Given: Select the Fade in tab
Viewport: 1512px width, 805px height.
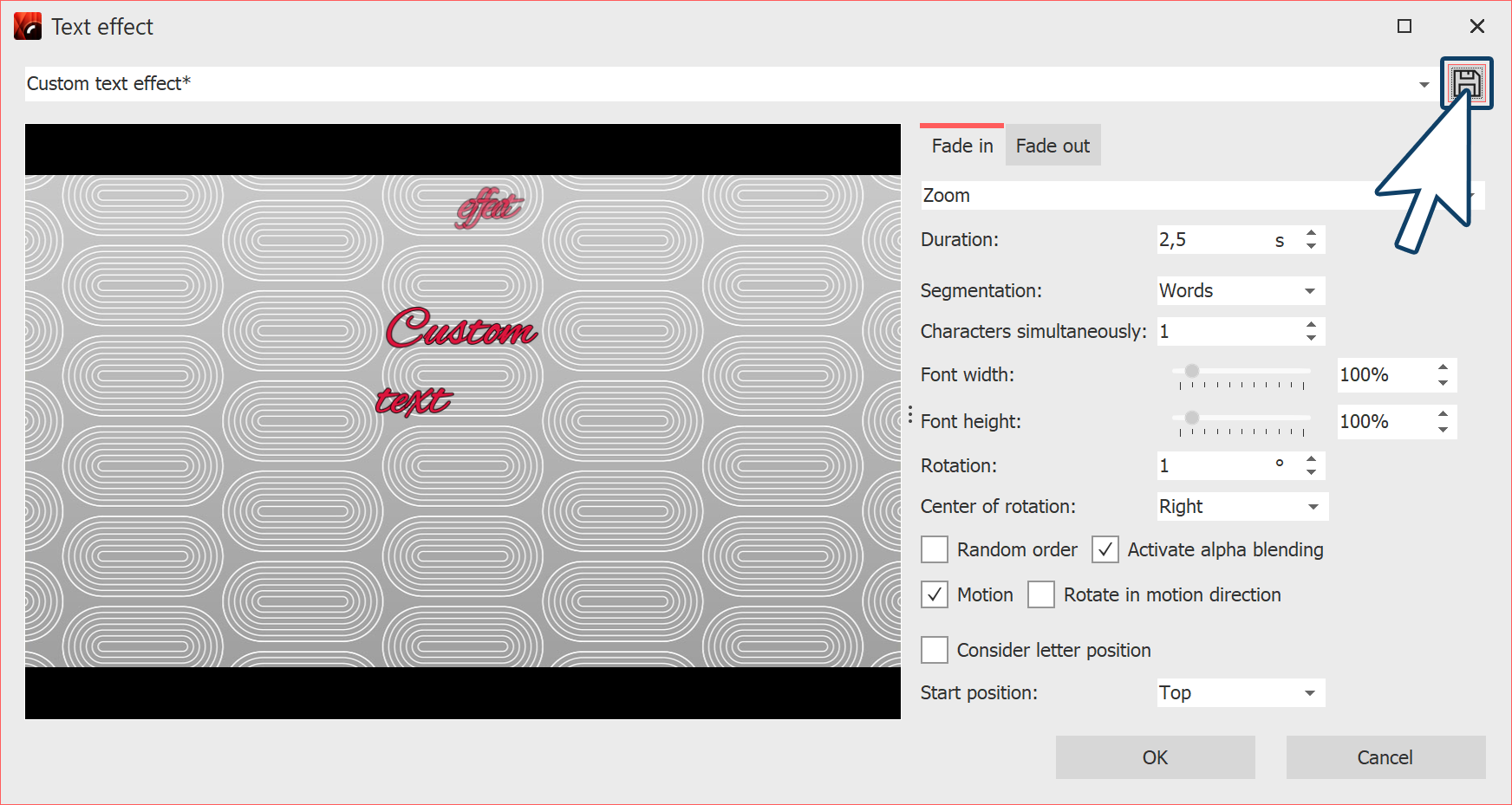Looking at the screenshot, I should (961, 146).
